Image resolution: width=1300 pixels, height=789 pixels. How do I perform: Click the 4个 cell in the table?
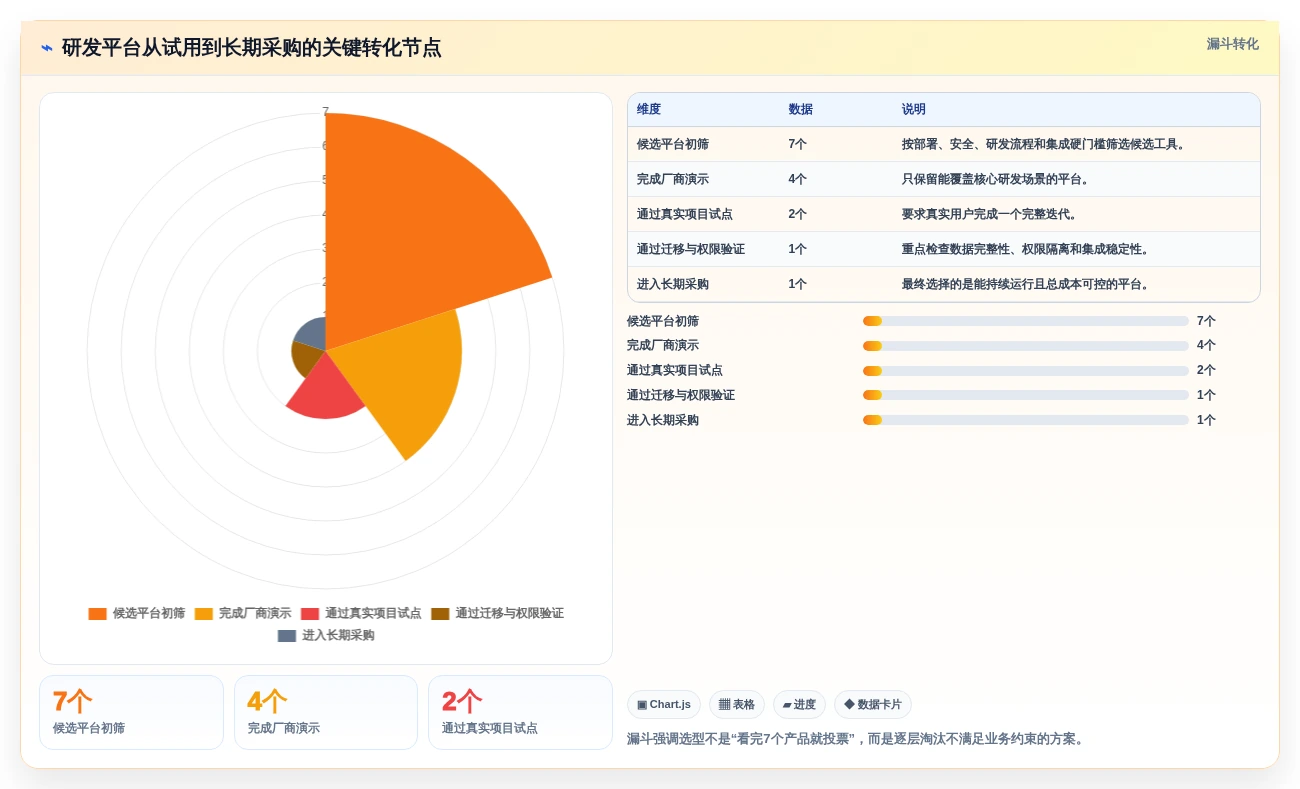point(797,180)
